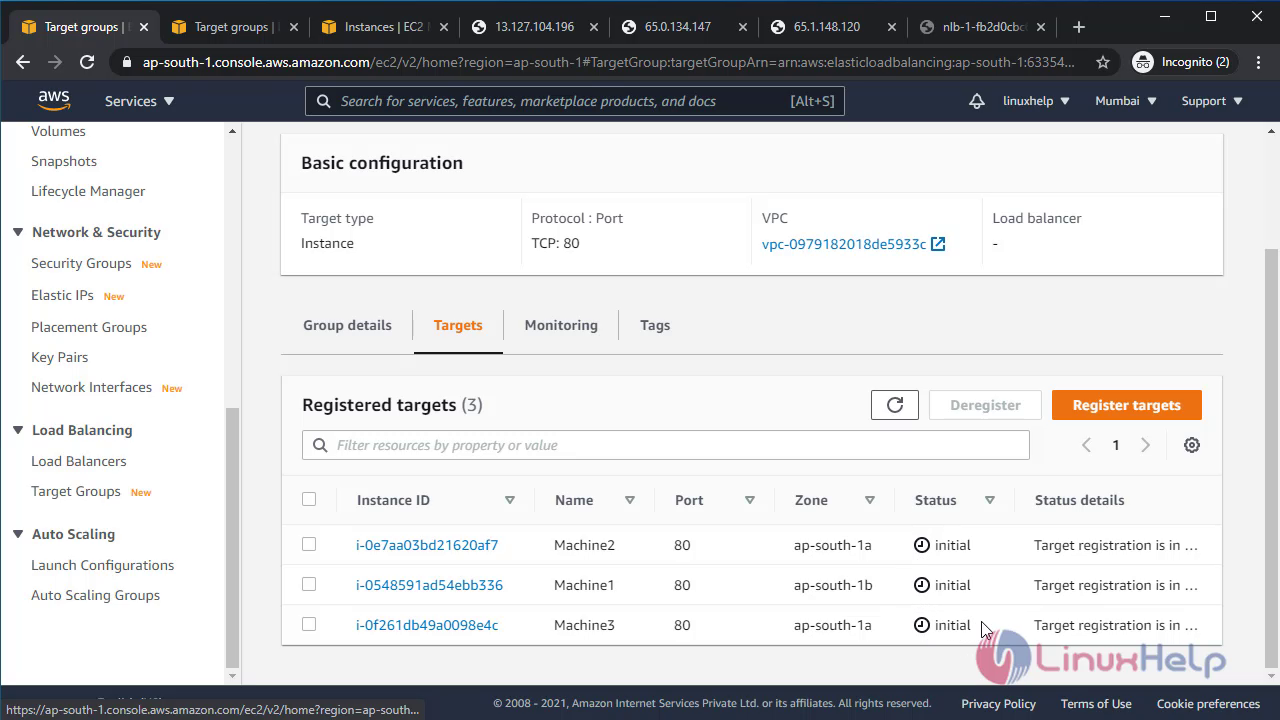The image size is (1280, 720).
Task: Open the notifications bell icon
Action: (977, 101)
